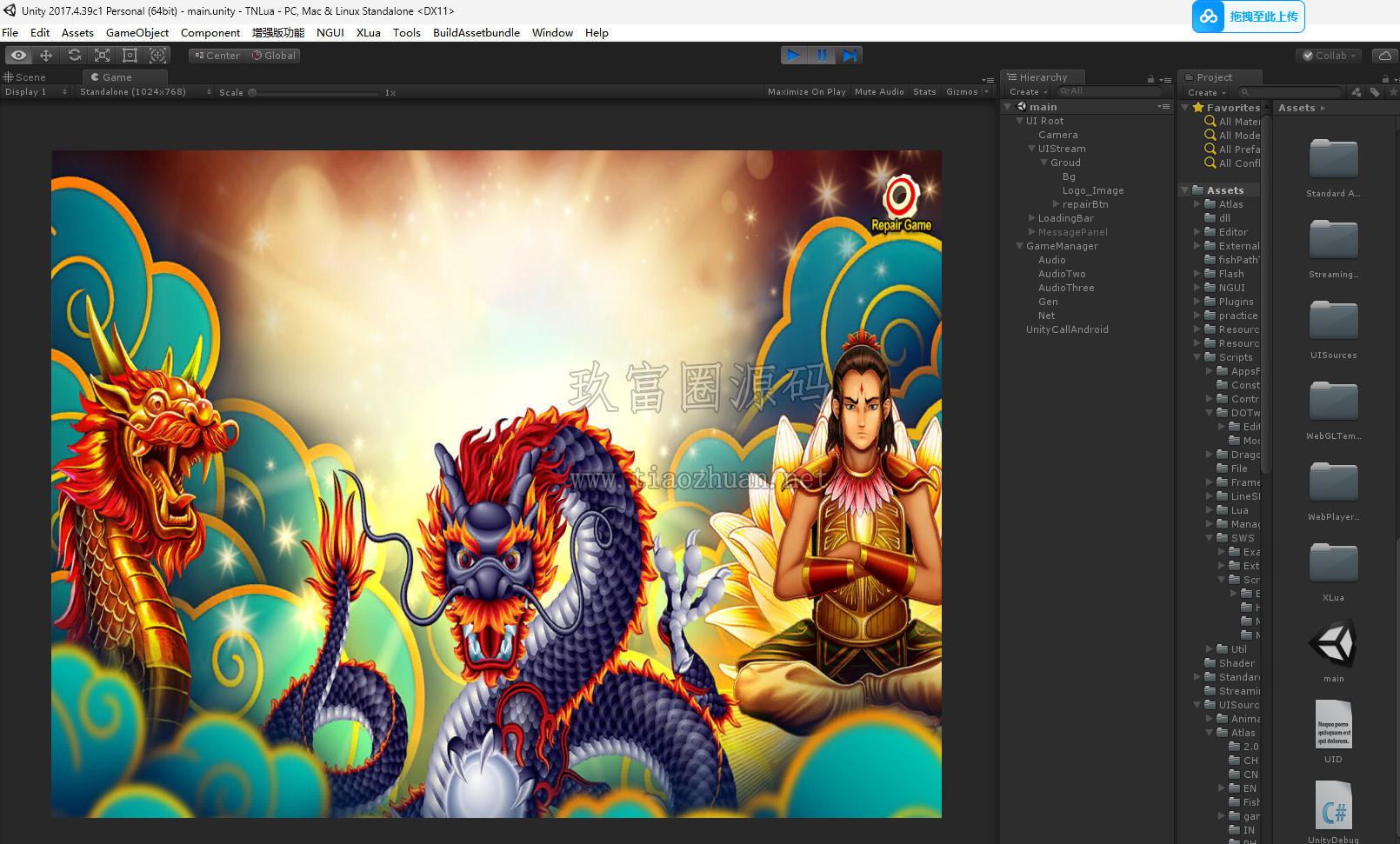Pause the game with the Pause button
This screenshot has width=1400, height=844.
point(822,55)
